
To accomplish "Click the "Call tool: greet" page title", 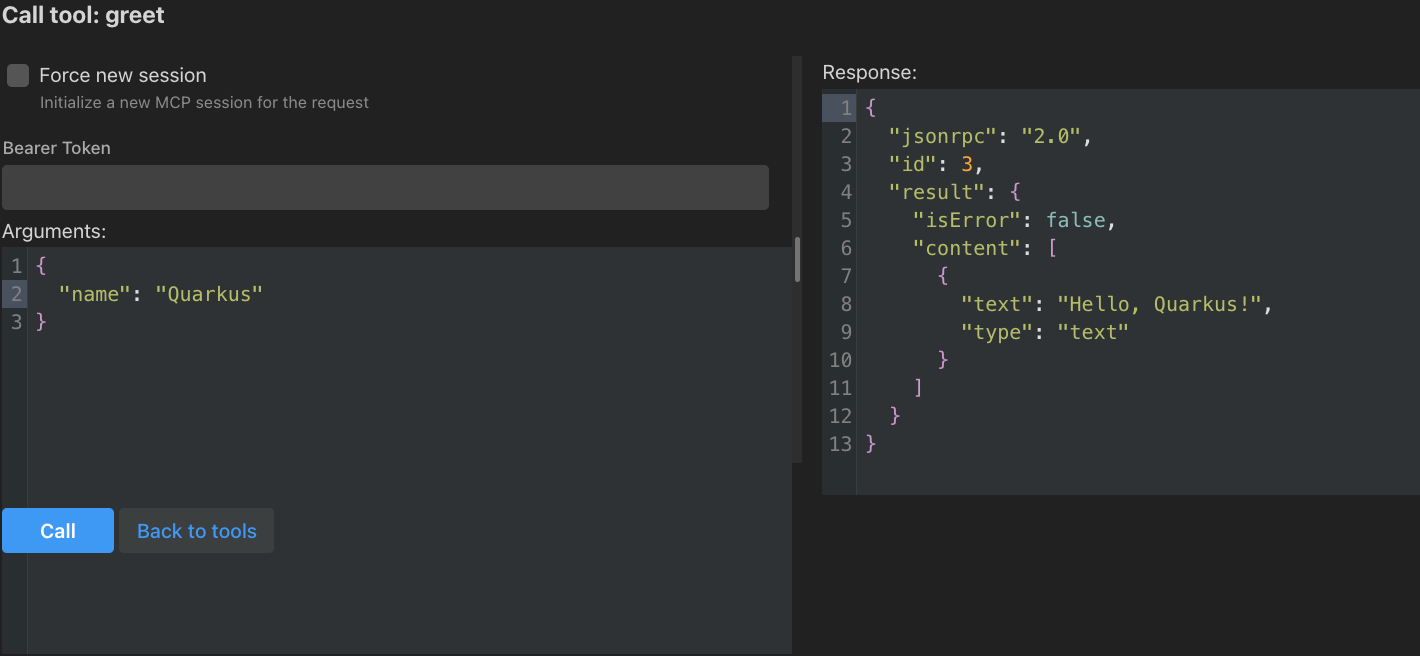I will pos(83,15).
